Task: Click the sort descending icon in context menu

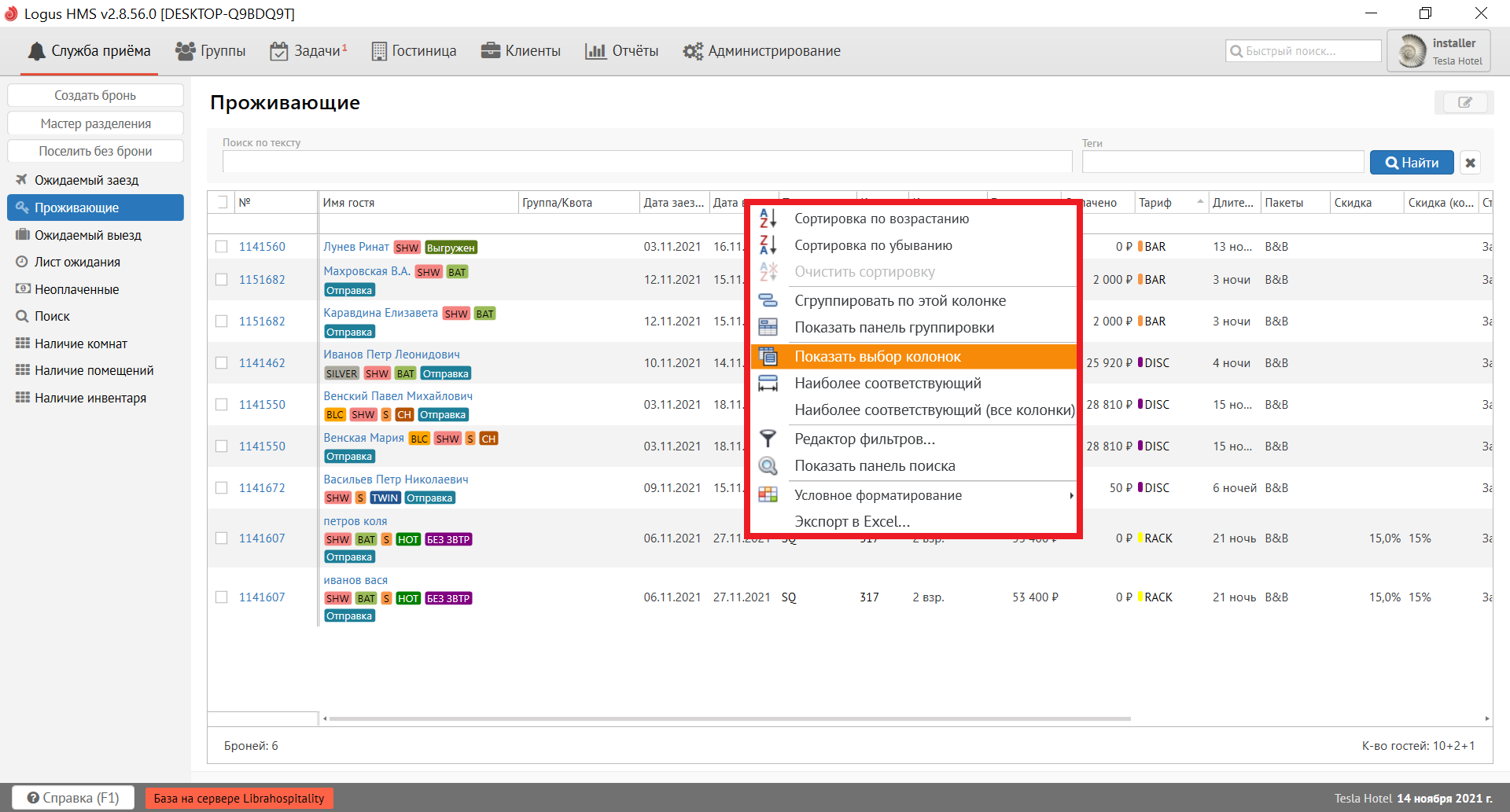Action: coord(768,245)
